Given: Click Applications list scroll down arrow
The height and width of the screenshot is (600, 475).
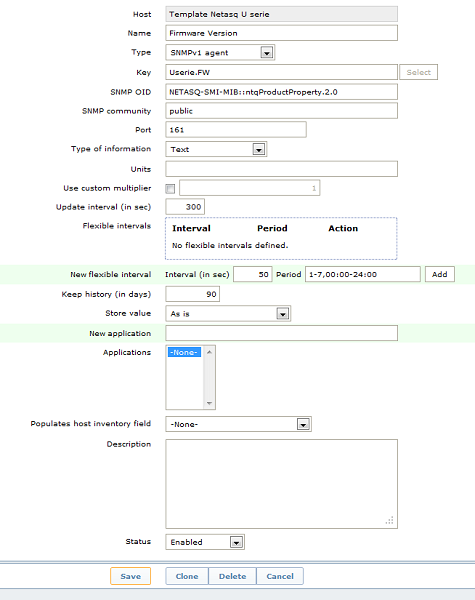Looking at the screenshot, I should [x=209, y=403].
